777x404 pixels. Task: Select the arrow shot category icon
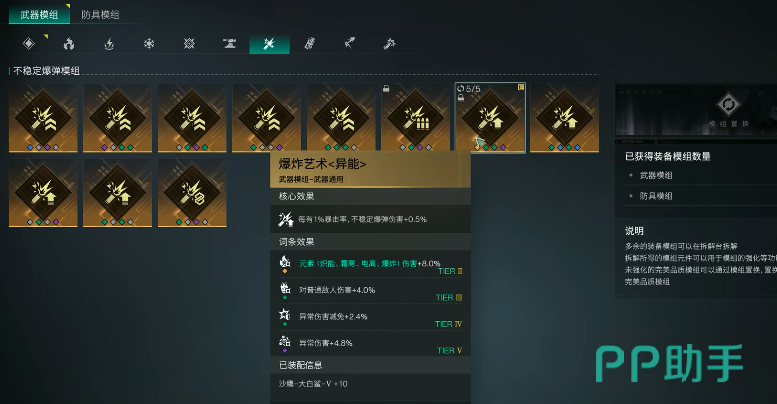[350, 44]
